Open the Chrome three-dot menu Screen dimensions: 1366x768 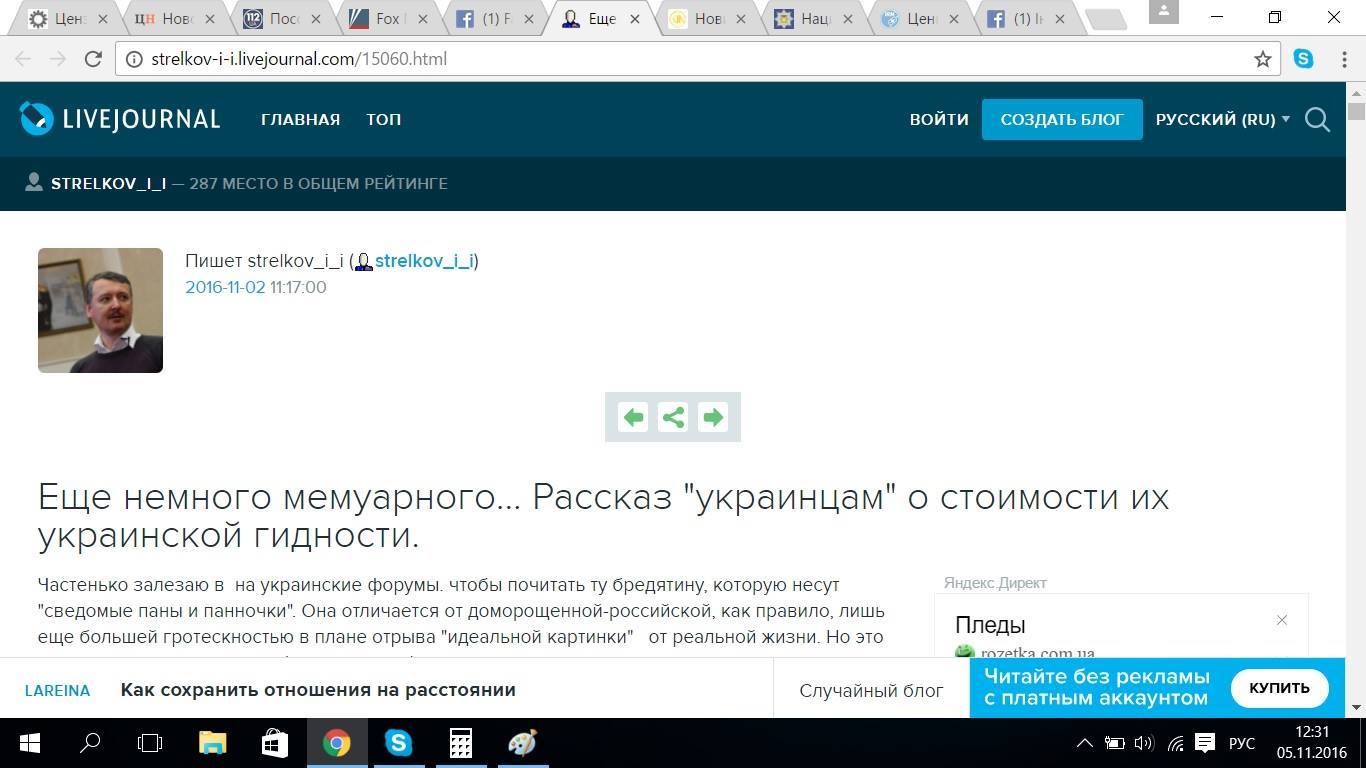pos(1342,59)
